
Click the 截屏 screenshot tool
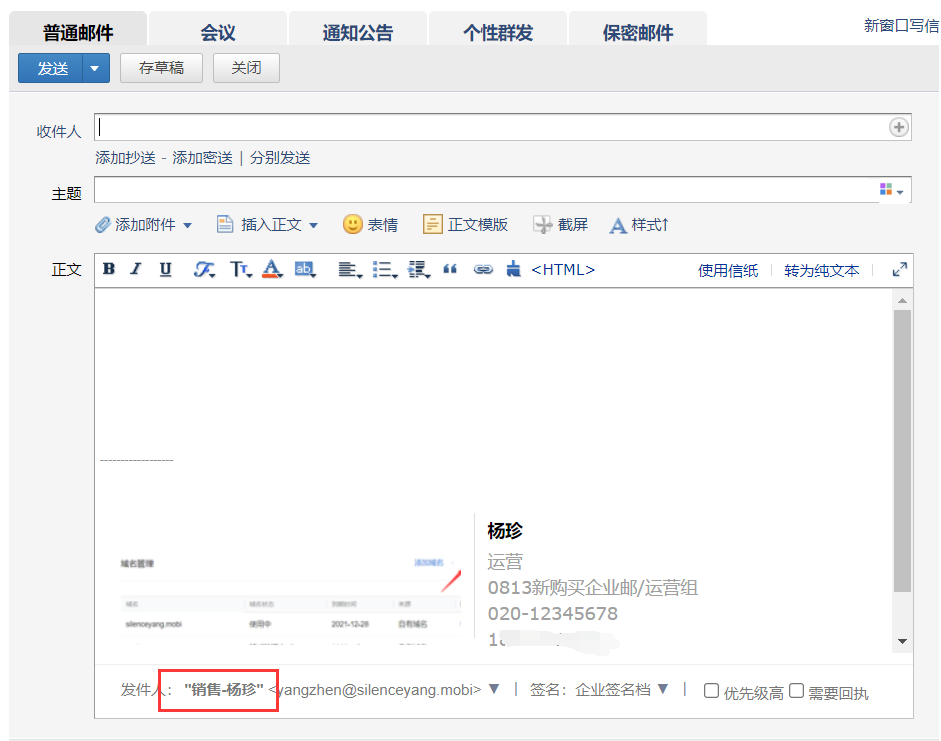coord(560,225)
